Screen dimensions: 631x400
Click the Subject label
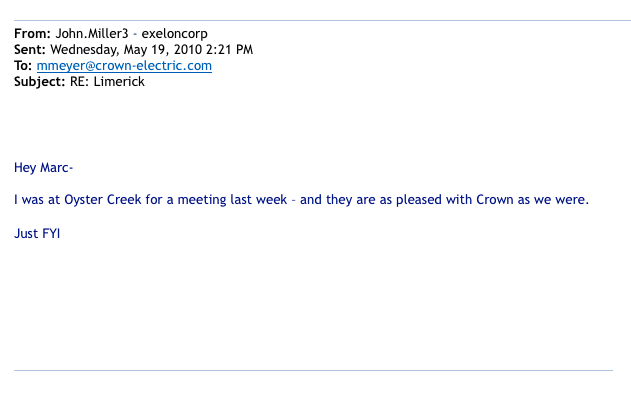pos(39,82)
